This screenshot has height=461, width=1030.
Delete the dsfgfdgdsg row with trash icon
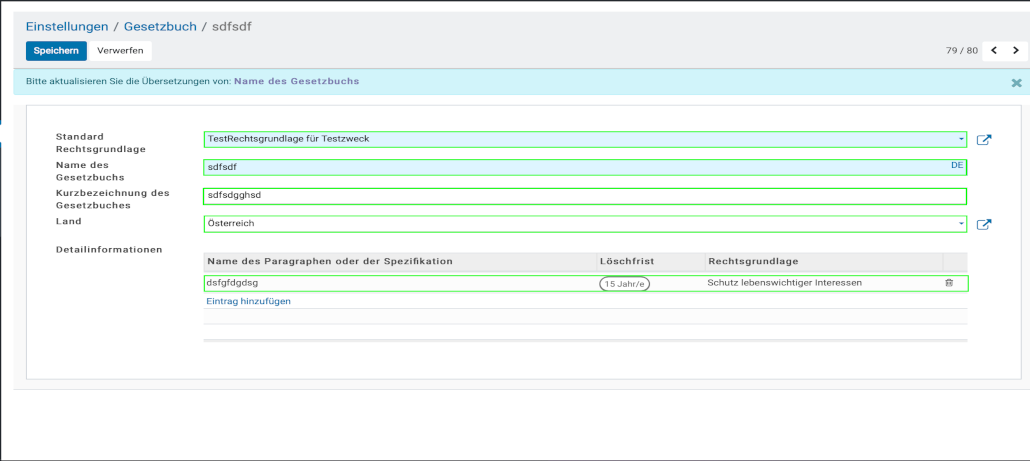949,283
